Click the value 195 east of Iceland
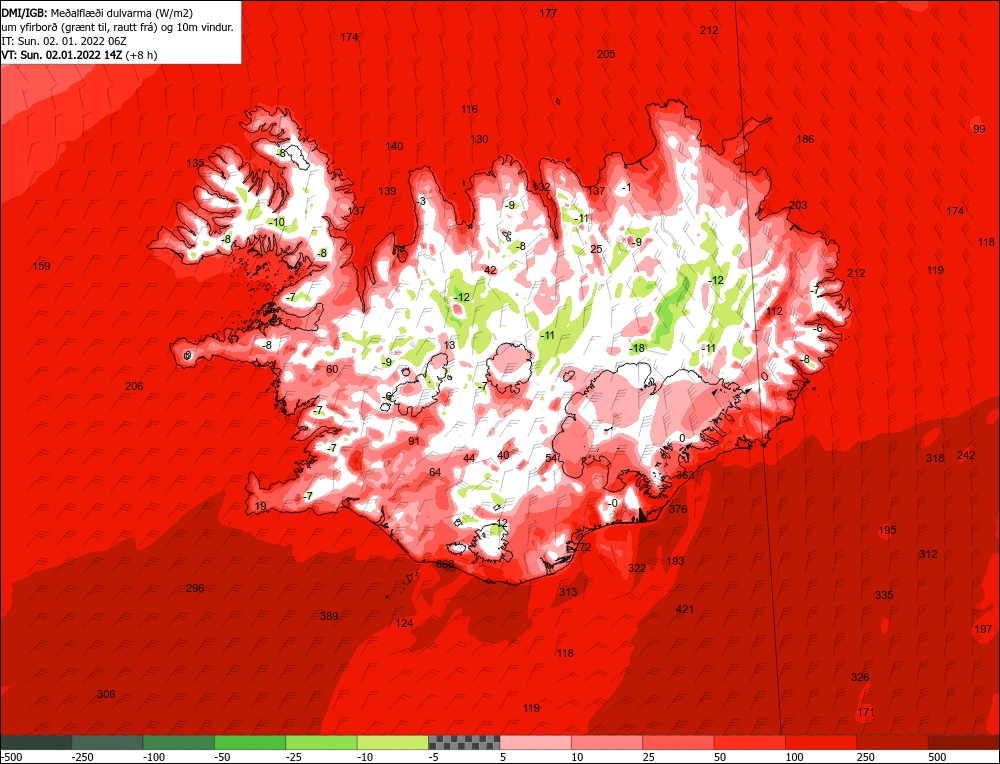 (x=887, y=530)
